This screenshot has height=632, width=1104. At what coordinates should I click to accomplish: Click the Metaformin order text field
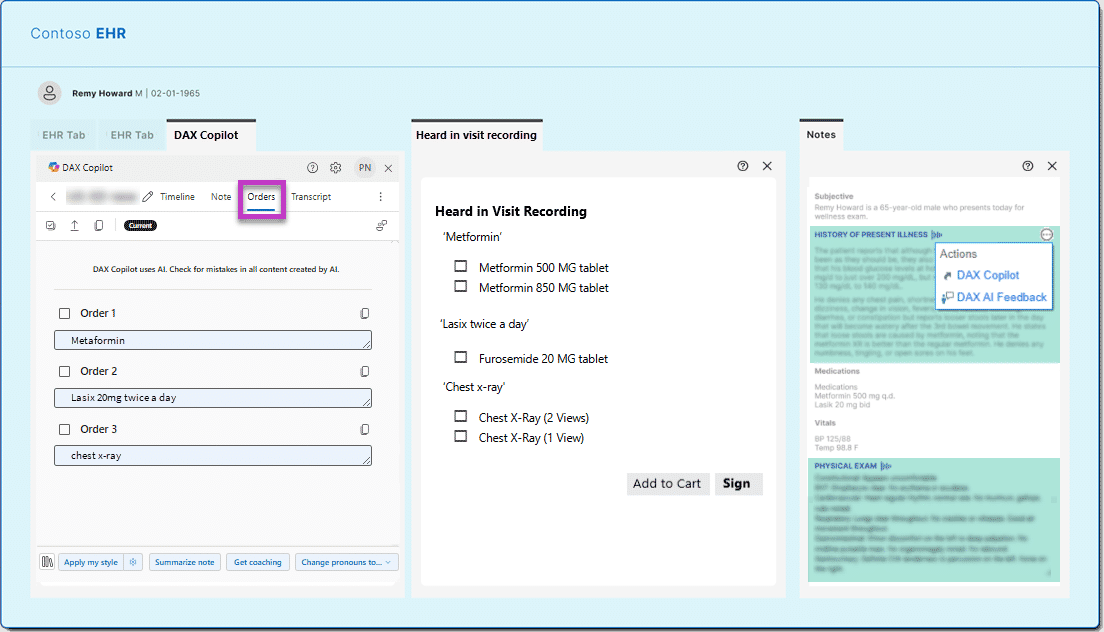[x=212, y=340]
